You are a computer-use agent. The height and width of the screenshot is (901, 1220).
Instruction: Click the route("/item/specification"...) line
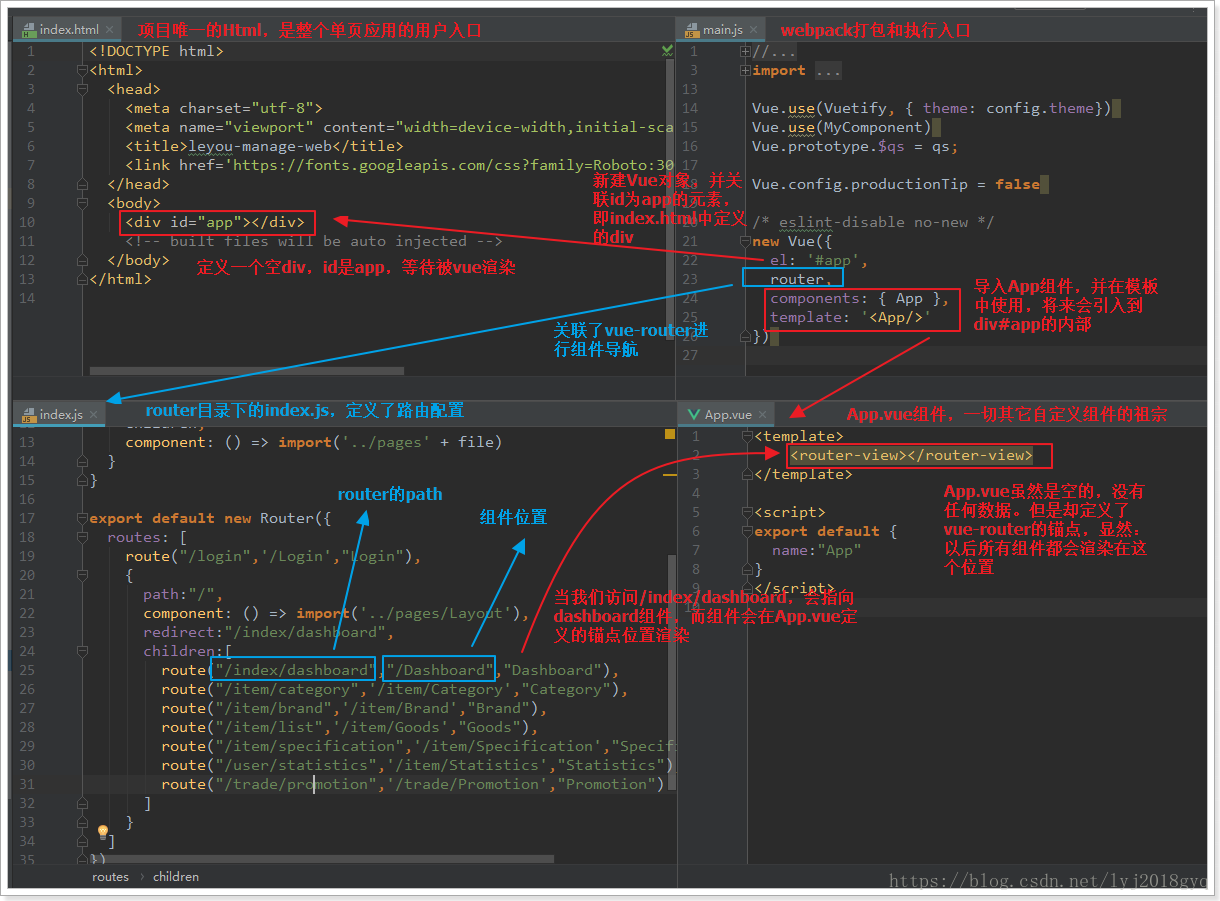tap(418, 746)
